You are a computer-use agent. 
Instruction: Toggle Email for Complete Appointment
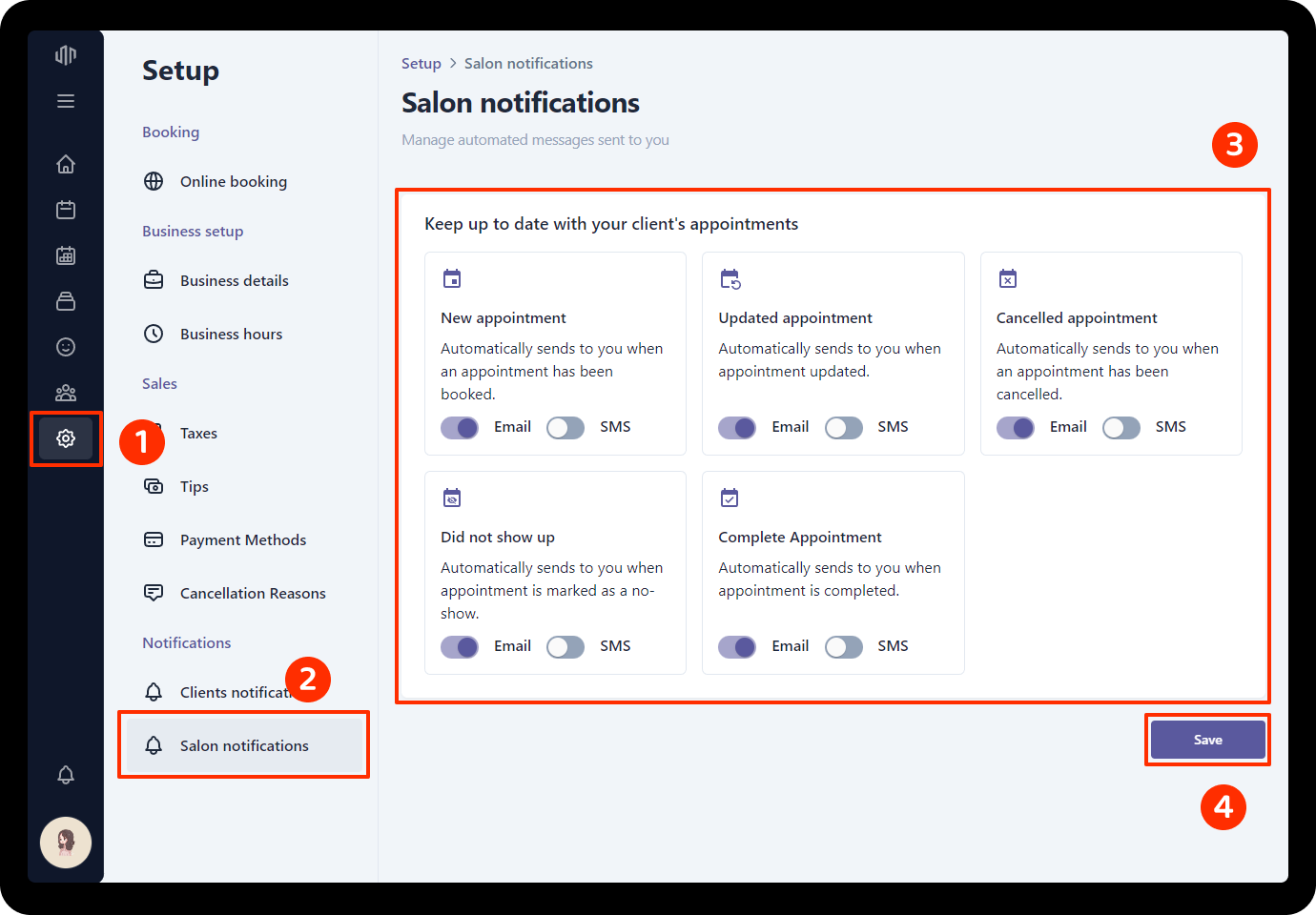pos(737,647)
